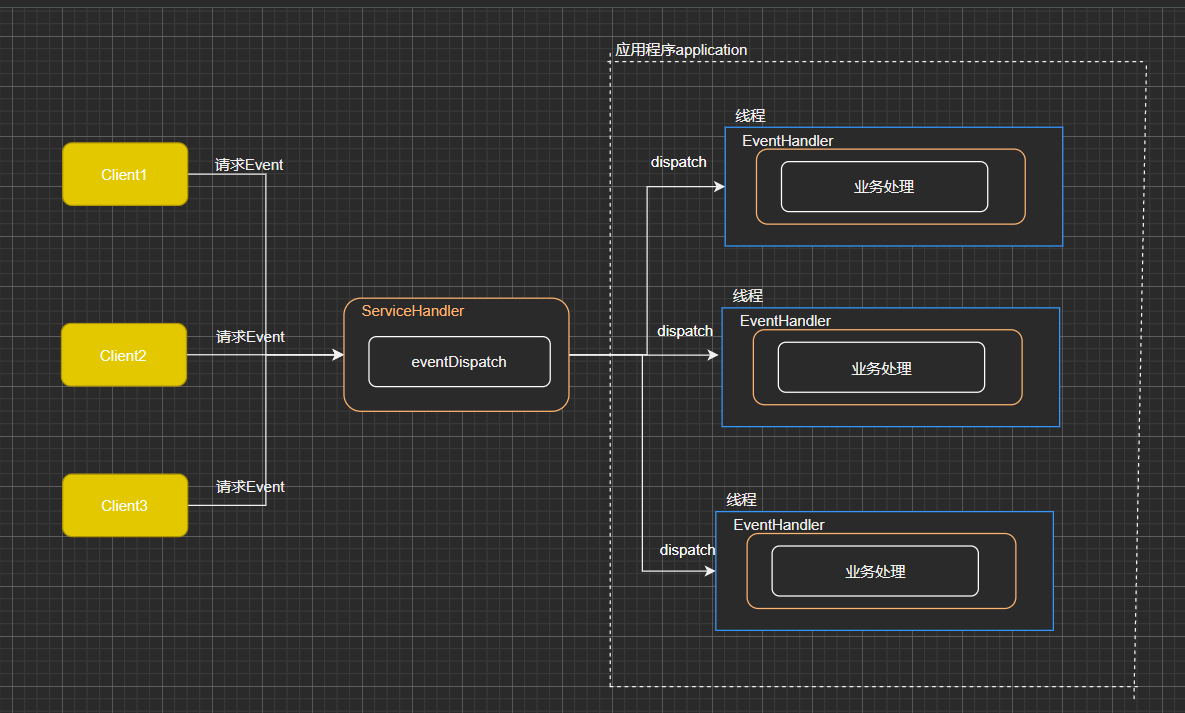Click the dispatch label of the top arrow

coord(679,162)
